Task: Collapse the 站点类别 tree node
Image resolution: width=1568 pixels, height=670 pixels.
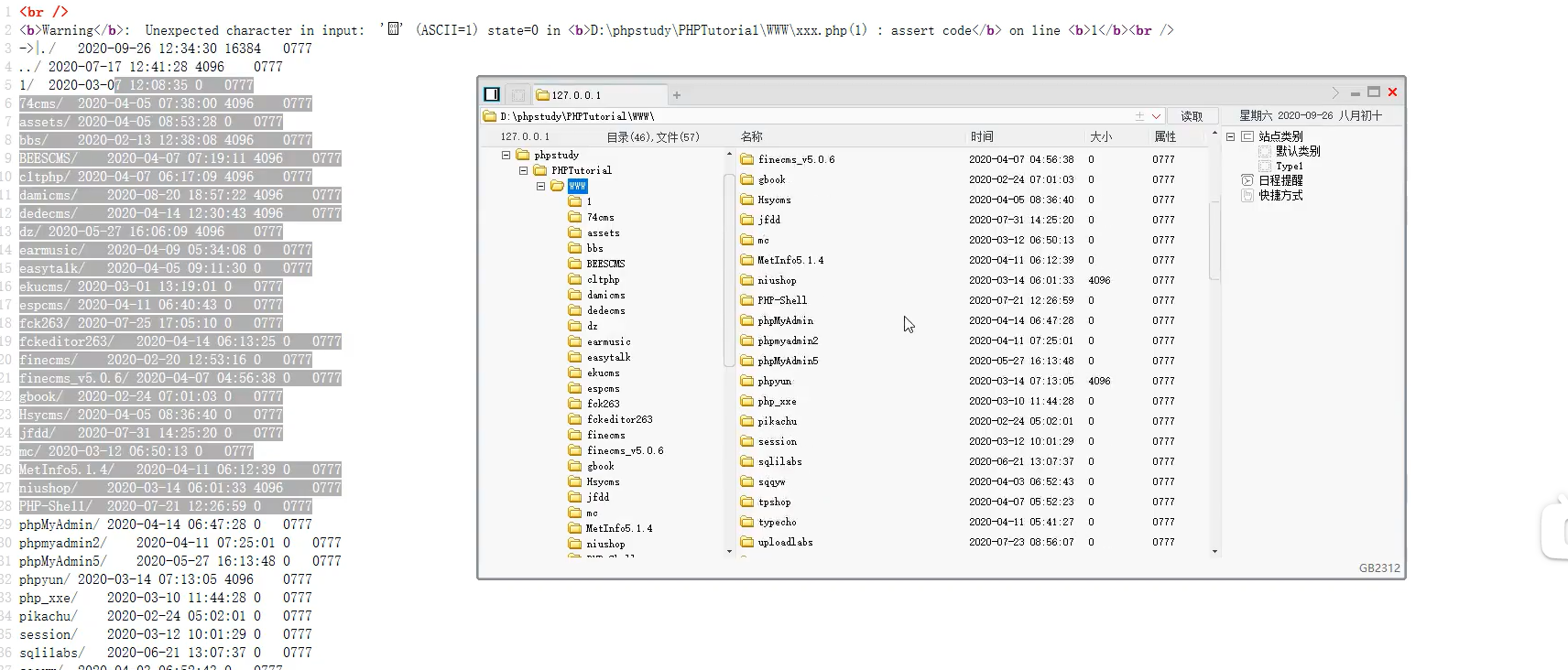Action: pos(1230,136)
